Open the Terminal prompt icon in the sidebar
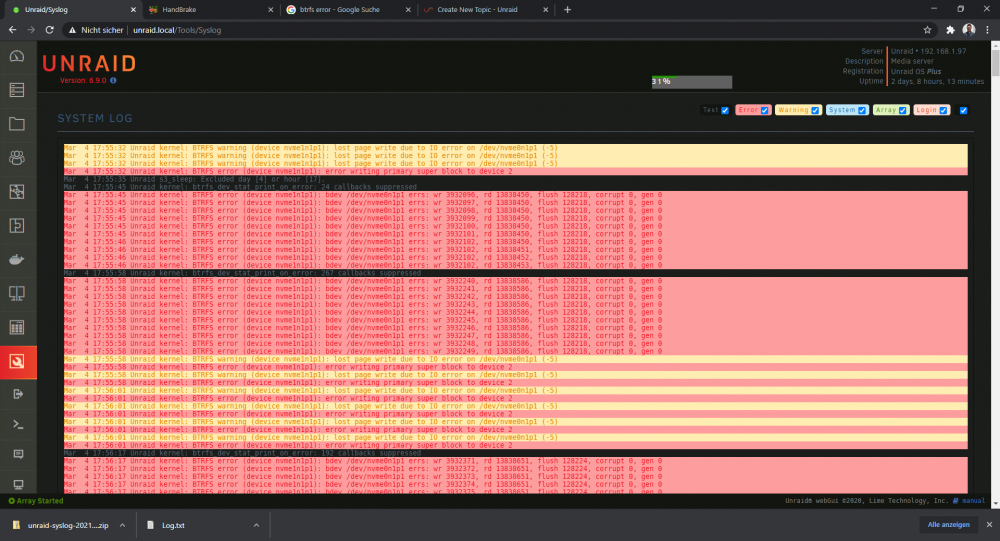 pos(18,424)
